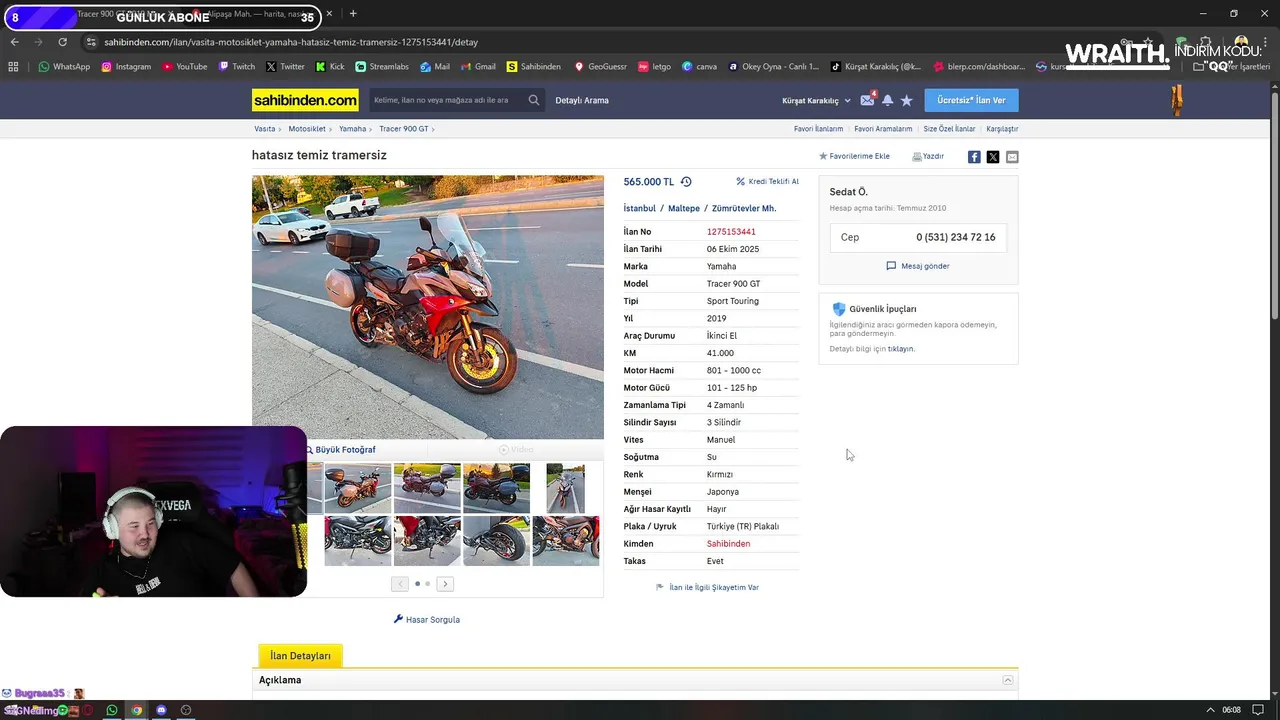
Task: Click İlan ile İlgili Şikayetim Var
Action: [707, 588]
